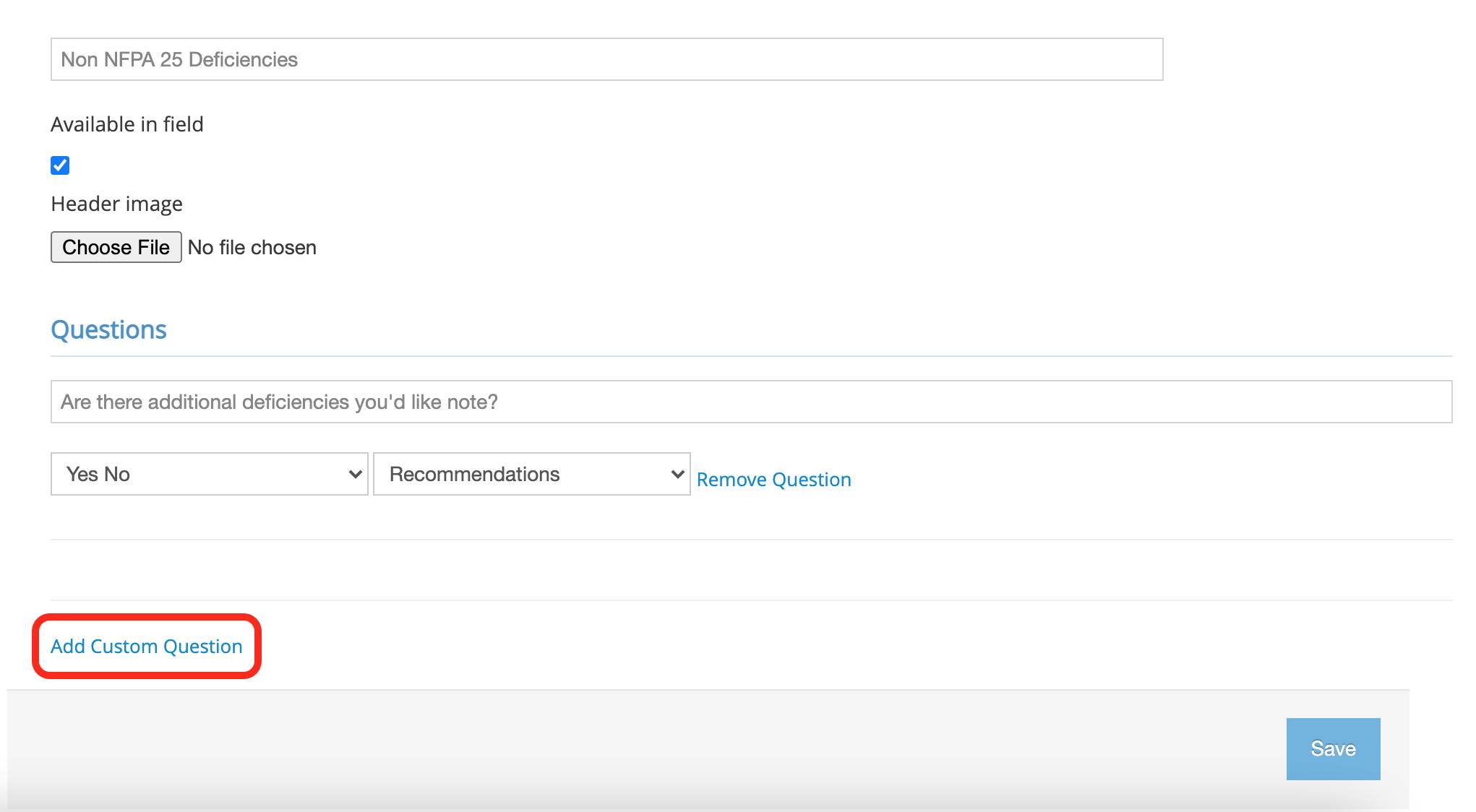Screen dimensions: 1476x812
Task: Click the Questions section heading
Action: click(x=108, y=330)
